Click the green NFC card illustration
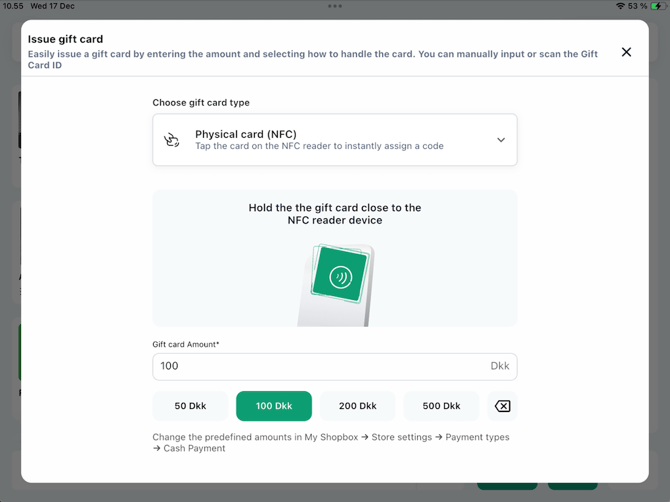This screenshot has height=502, width=670. click(340, 275)
